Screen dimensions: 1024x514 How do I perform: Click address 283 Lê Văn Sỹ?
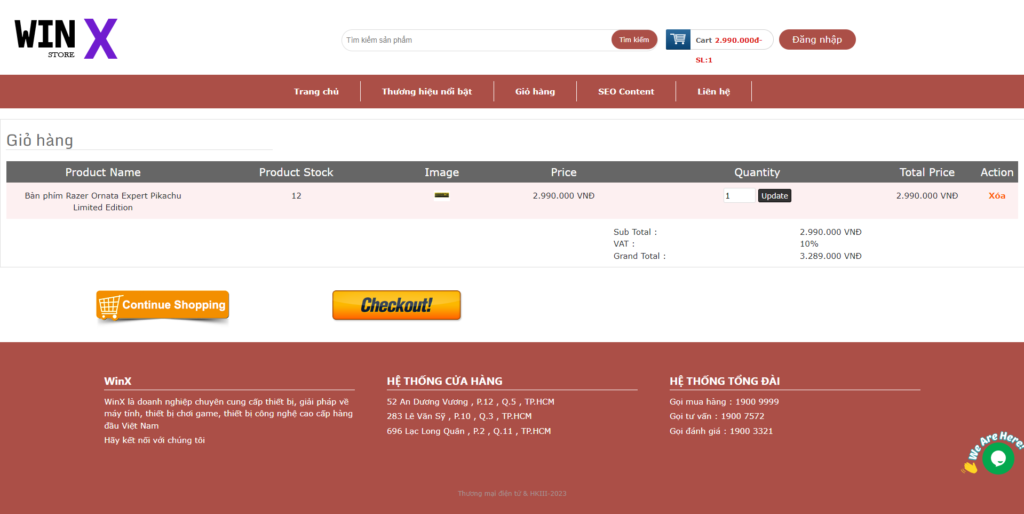[459, 416]
